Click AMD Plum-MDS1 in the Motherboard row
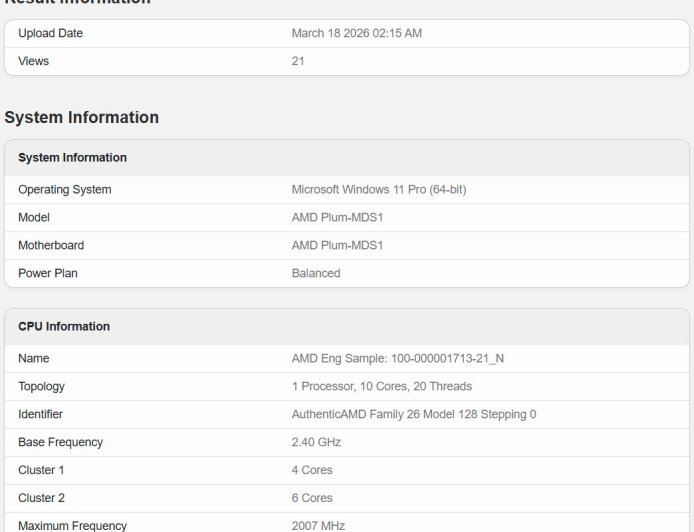This screenshot has width=694, height=532. 337,245
